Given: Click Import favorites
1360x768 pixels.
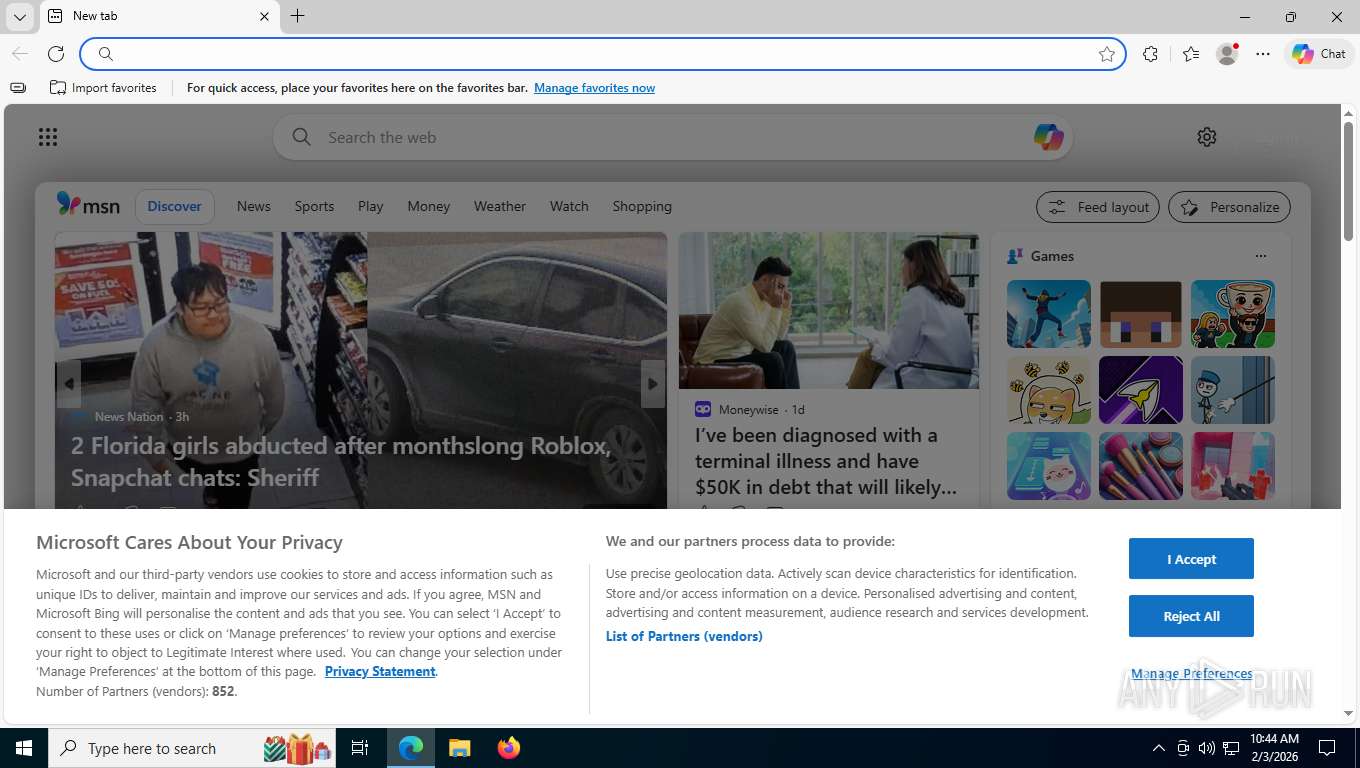Looking at the screenshot, I should [x=103, y=88].
